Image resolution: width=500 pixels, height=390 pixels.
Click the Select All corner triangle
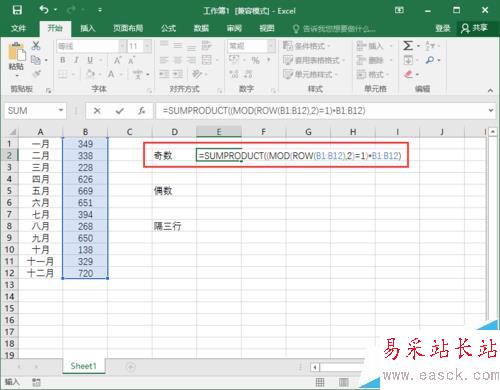12,132
